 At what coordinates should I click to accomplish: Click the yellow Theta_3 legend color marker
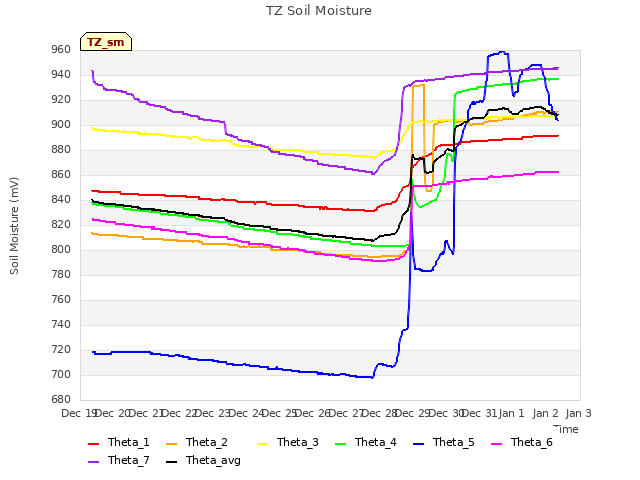pyautogui.click(x=262, y=443)
